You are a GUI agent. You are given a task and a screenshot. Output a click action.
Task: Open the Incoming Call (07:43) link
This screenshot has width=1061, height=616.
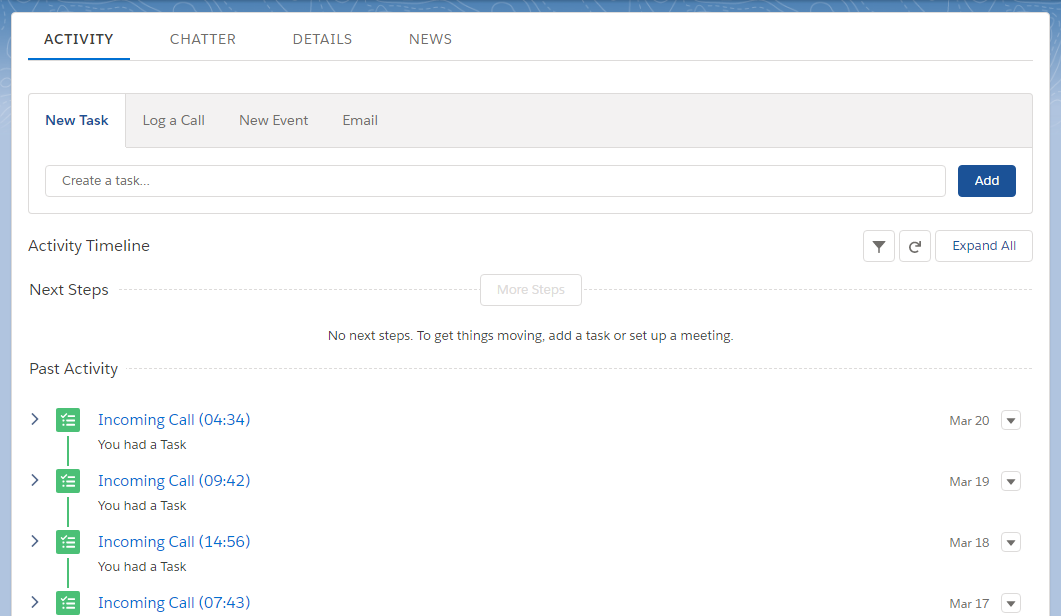(174, 602)
